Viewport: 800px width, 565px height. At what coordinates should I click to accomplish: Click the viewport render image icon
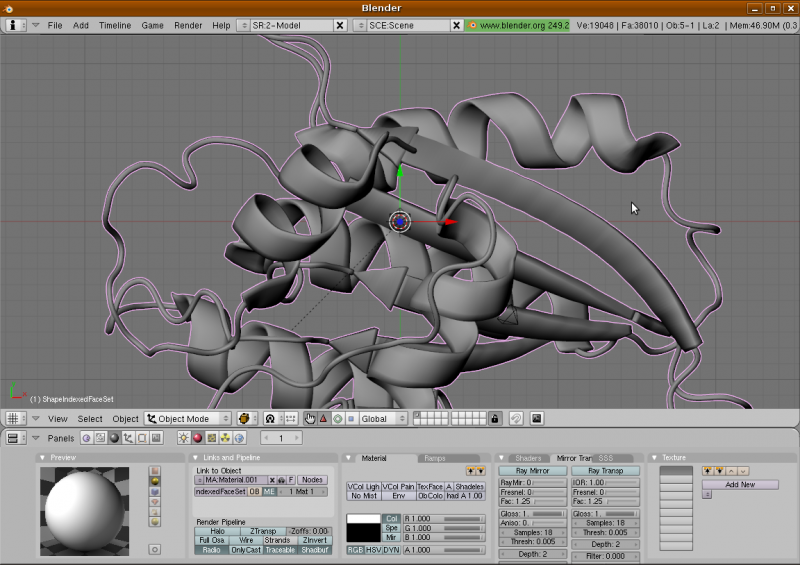pos(537,419)
